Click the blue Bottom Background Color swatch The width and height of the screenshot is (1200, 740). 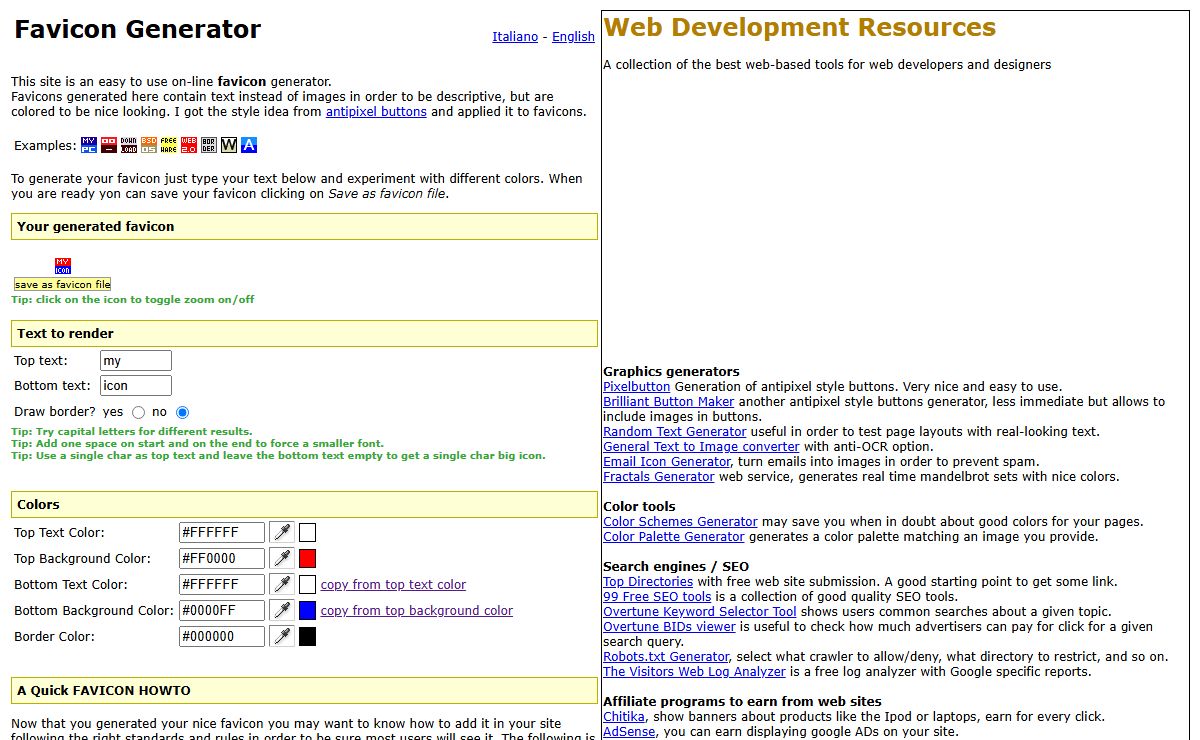click(x=307, y=610)
